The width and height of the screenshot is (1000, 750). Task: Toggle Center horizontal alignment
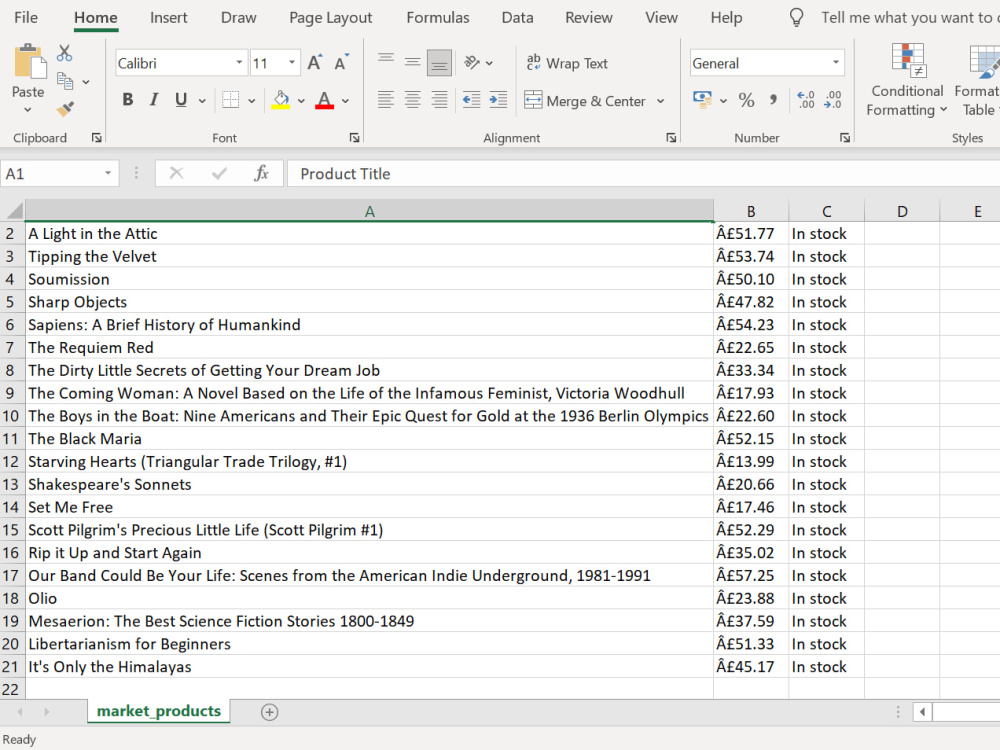pyautogui.click(x=413, y=100)
